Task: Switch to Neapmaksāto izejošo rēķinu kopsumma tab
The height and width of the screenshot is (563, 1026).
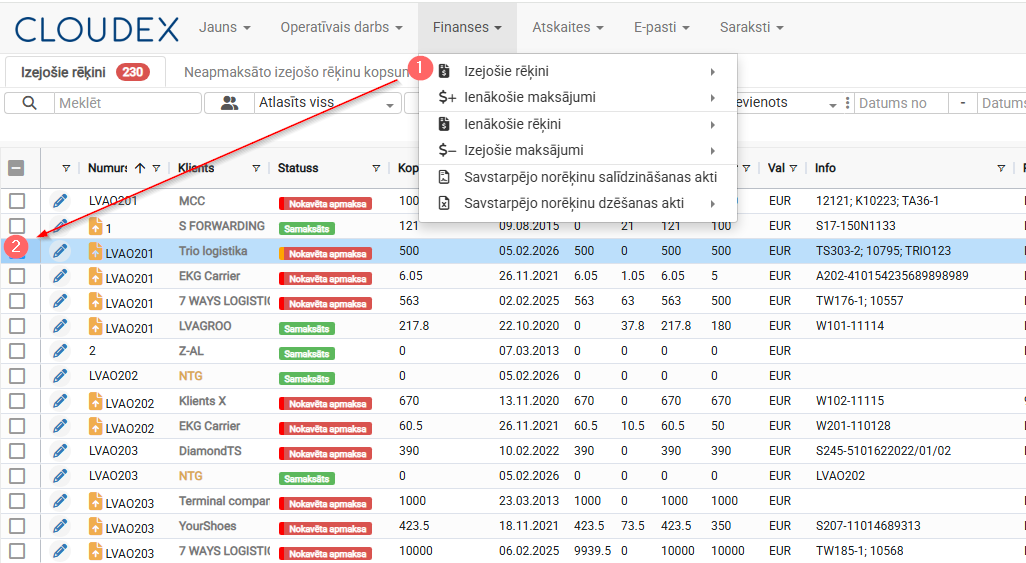Action: (x=296, y=72)
